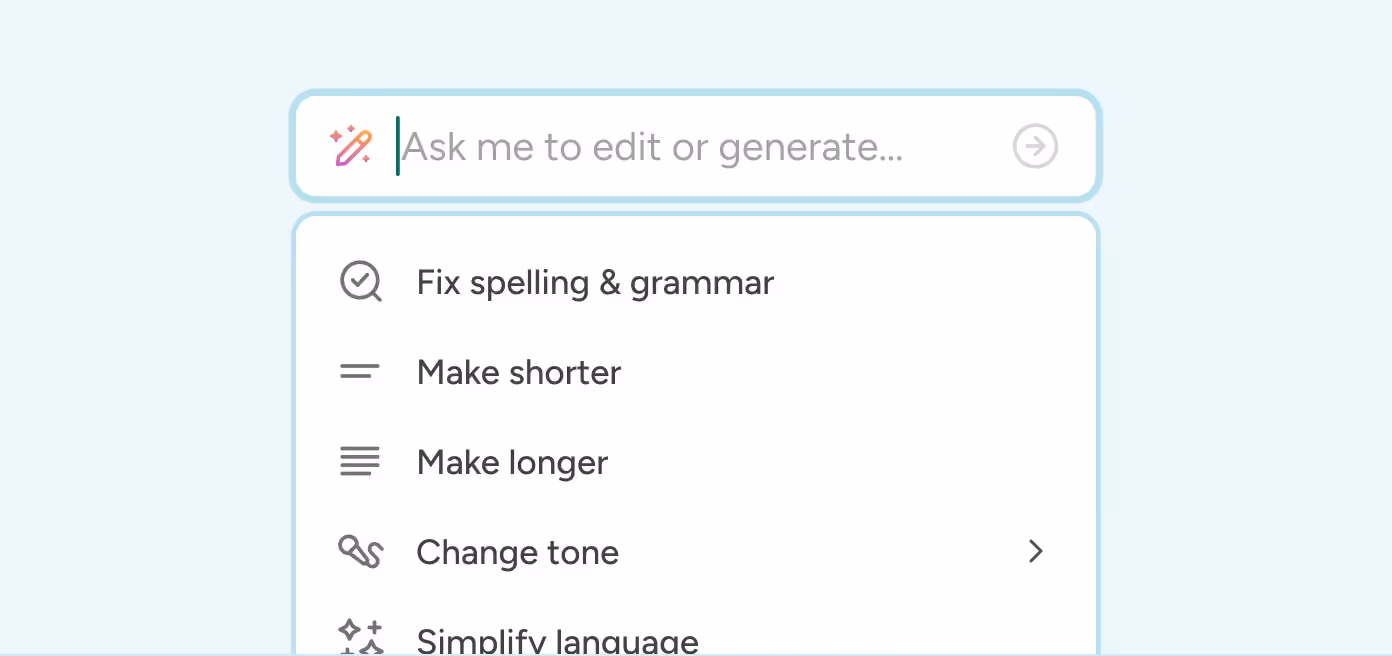This screenshot has width=1392, height=656.
Task: Click the Fix spelling & grammar checkmark icon
Action: [360, 282]
